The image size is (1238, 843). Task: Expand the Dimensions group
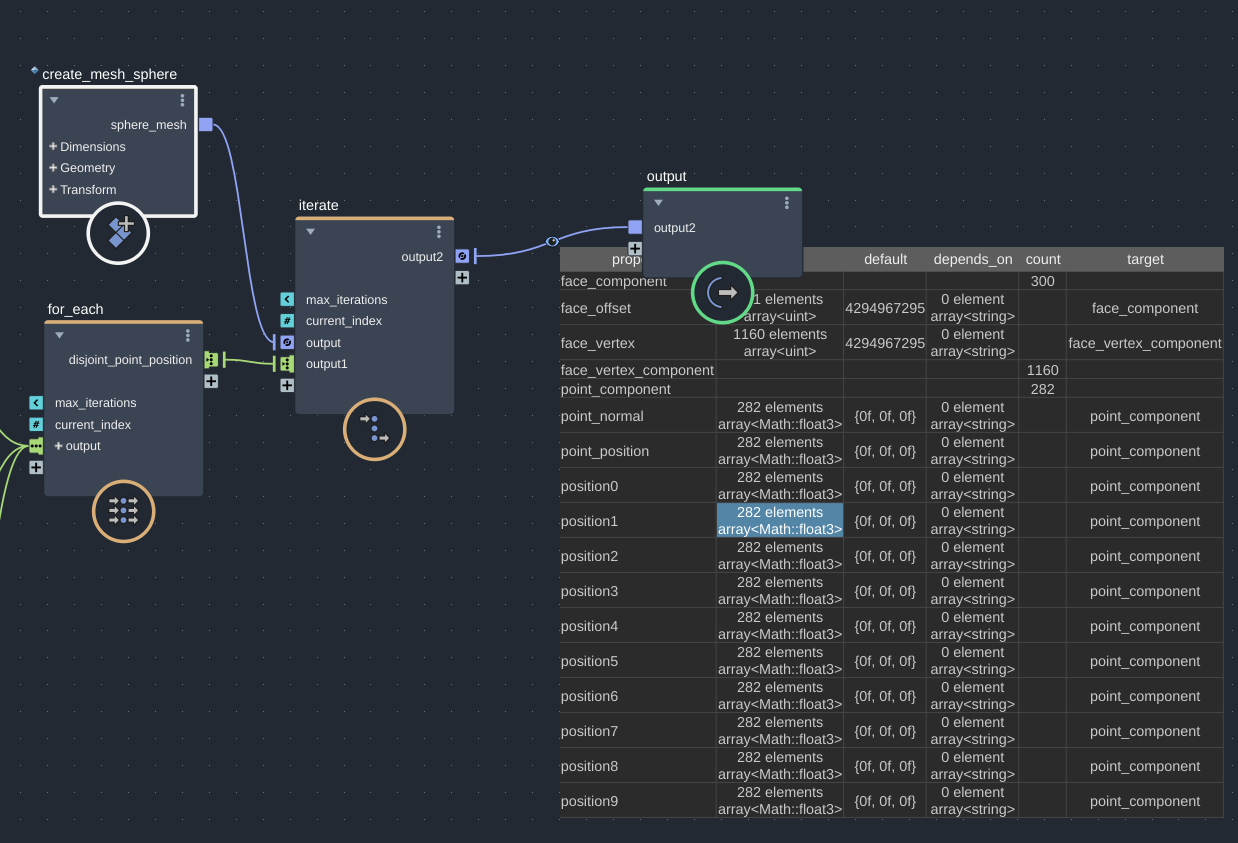[x=53, y=146]
